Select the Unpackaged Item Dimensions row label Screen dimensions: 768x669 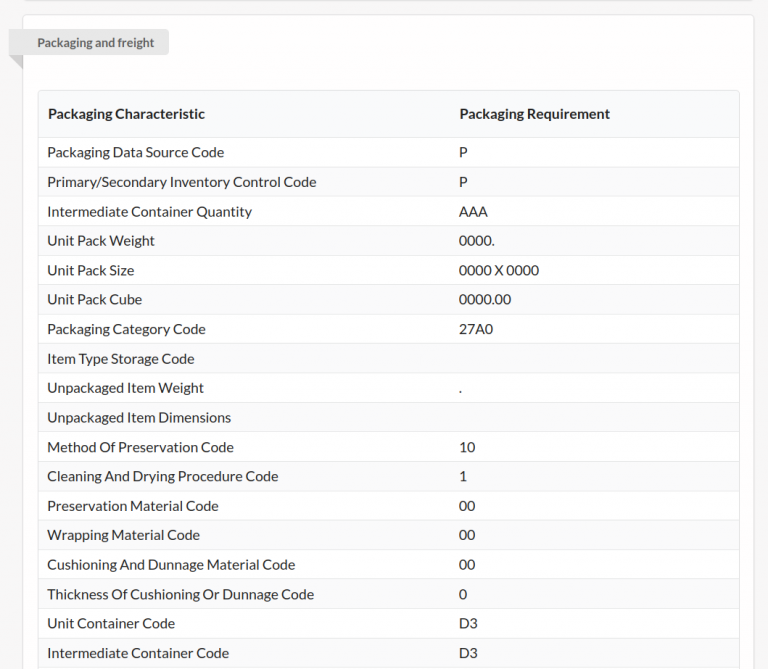(x=139, y=418)
